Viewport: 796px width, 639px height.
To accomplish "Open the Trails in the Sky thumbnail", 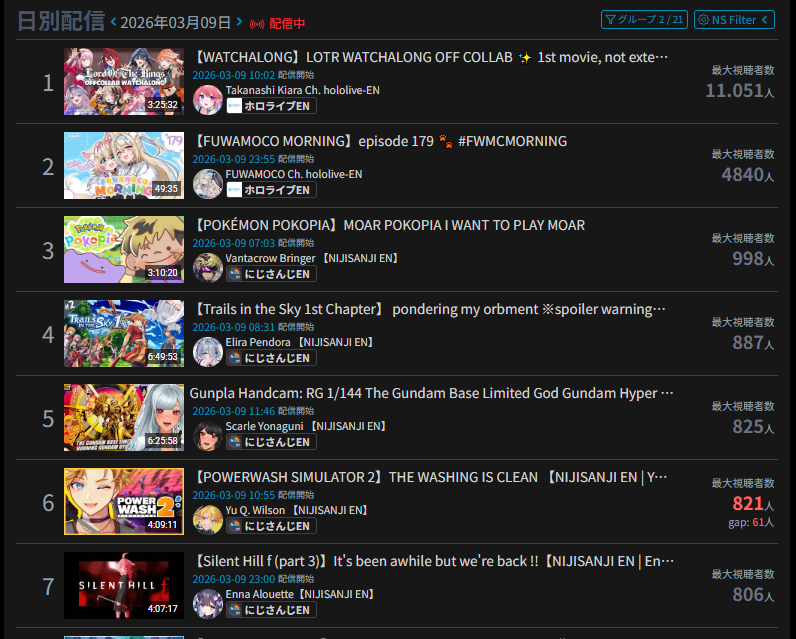I will 124,333.
